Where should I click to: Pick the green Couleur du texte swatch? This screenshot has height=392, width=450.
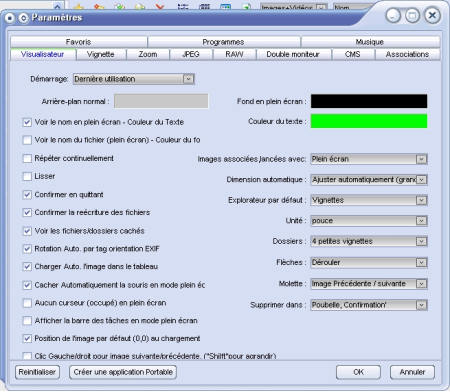click(x=369, y=121)
